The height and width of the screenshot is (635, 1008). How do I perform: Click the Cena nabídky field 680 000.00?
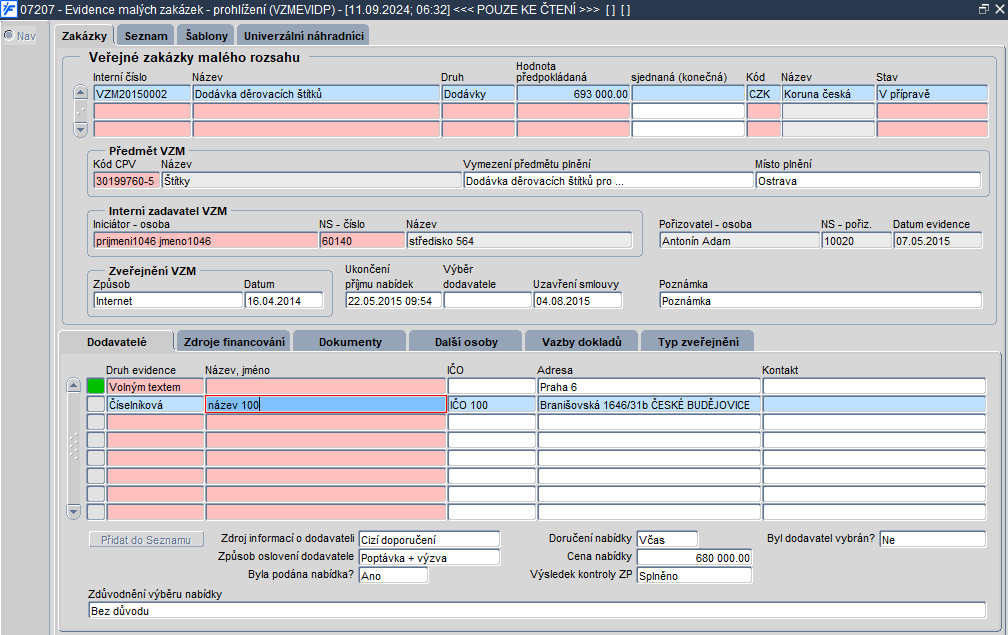coord(694,557)
